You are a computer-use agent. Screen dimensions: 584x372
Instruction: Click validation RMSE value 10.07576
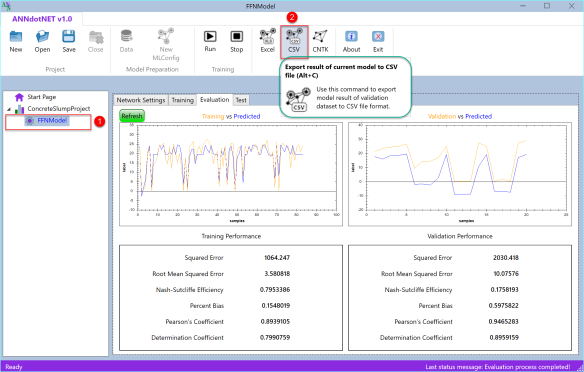click(x=506, y=274)
